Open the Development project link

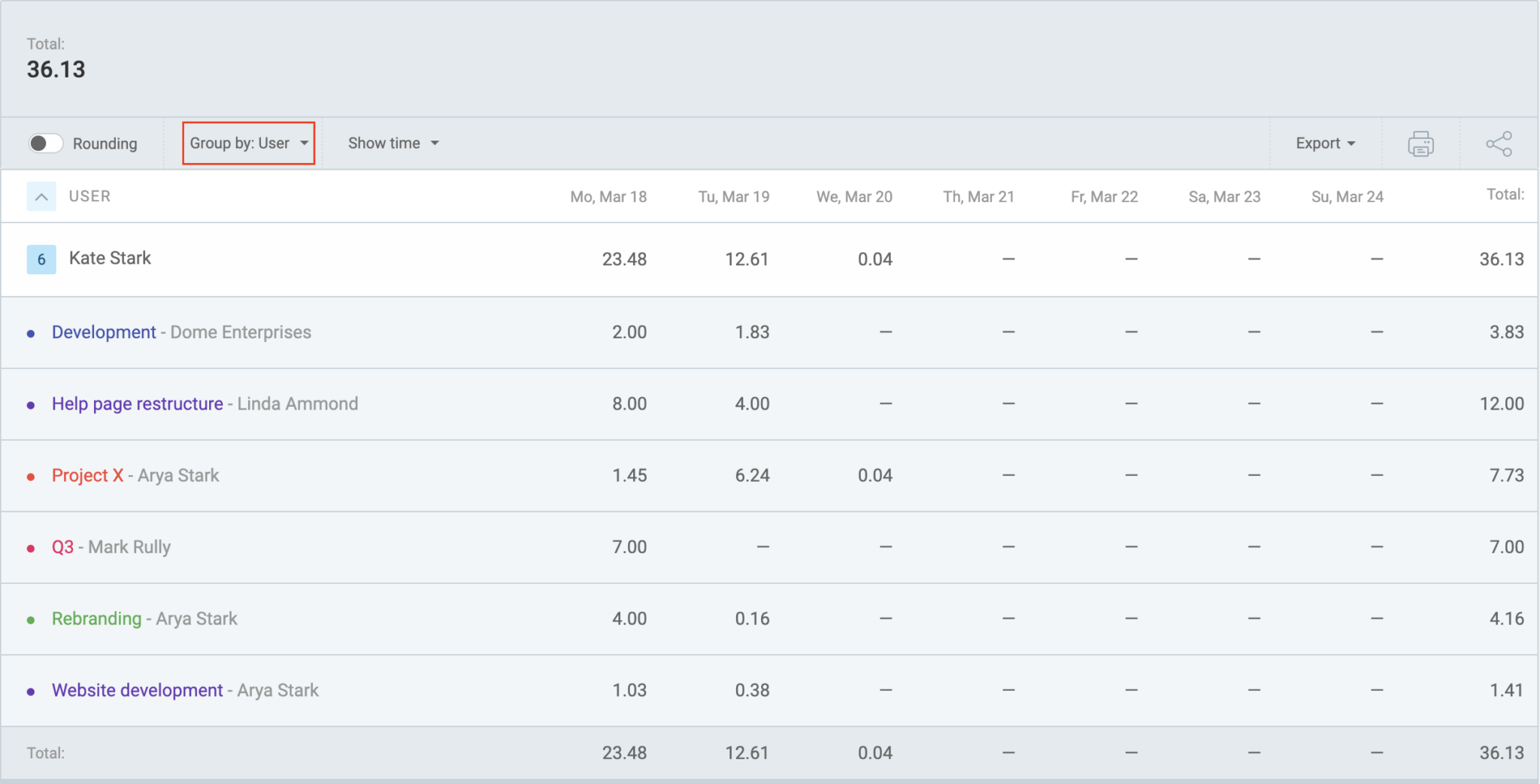pyautogui.click(x=104, y=332)
